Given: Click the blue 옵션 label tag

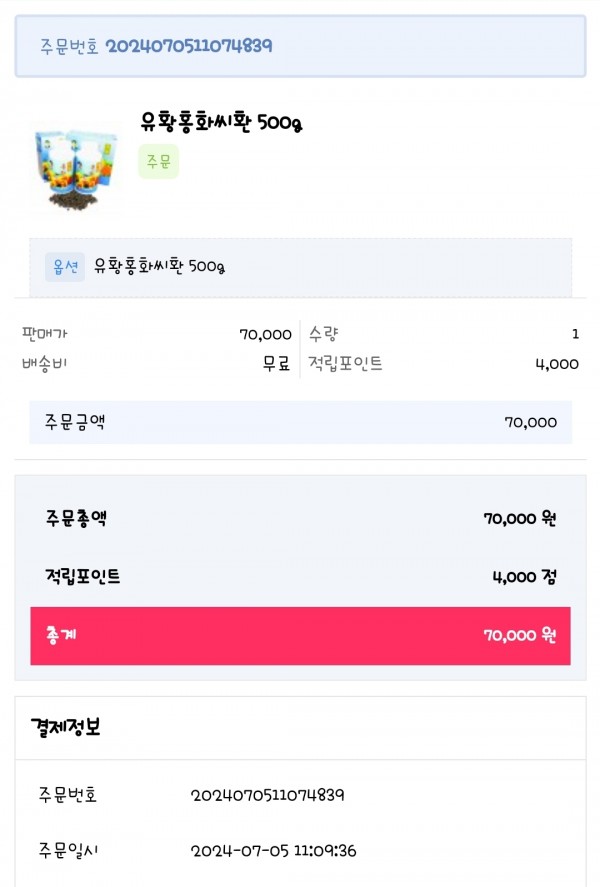Looking at the screenshot, I should click(x=65, y=266).
